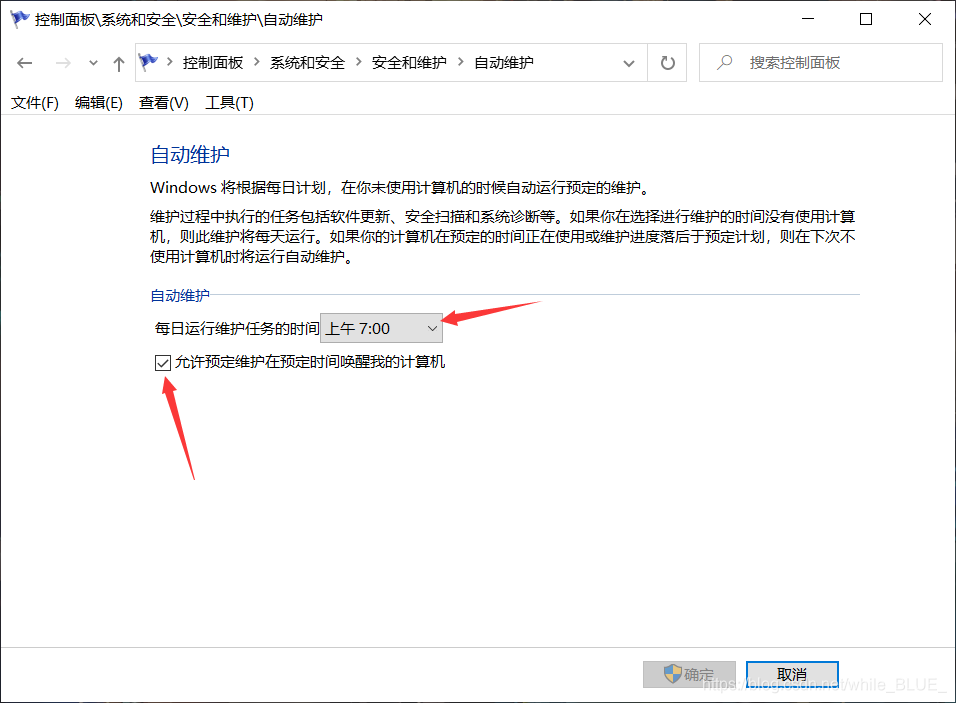The image size is (956, 703).
Task: Open the 查看(V) menu
Action: (x=163, y=102)
